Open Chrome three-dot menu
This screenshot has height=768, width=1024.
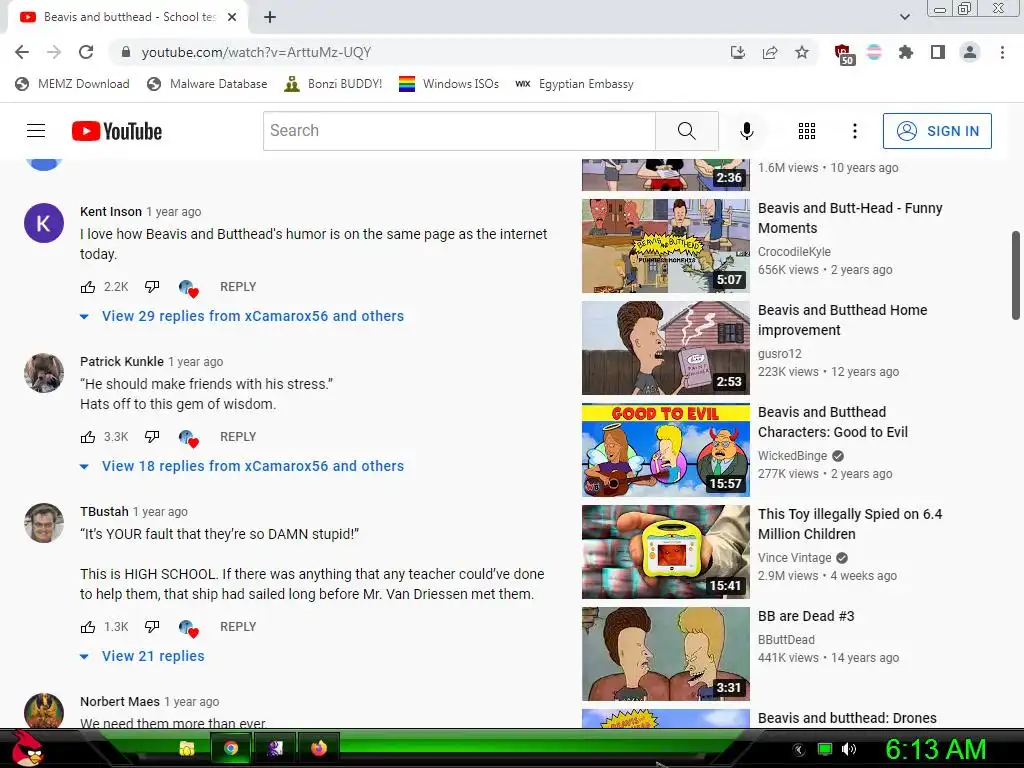tap(1002, 52)
